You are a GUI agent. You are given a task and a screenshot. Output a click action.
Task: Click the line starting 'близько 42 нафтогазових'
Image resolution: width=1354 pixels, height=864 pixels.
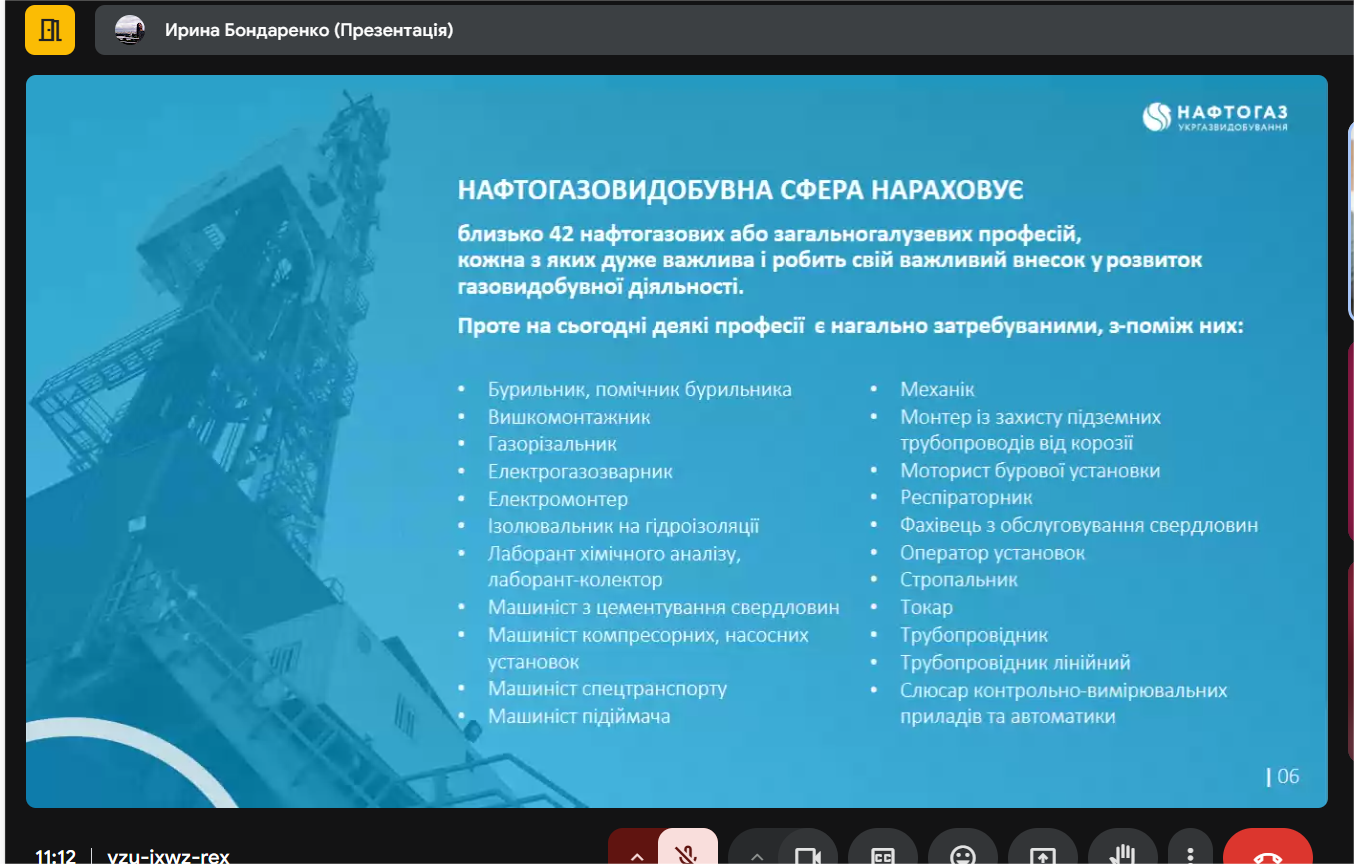(770, 235)
